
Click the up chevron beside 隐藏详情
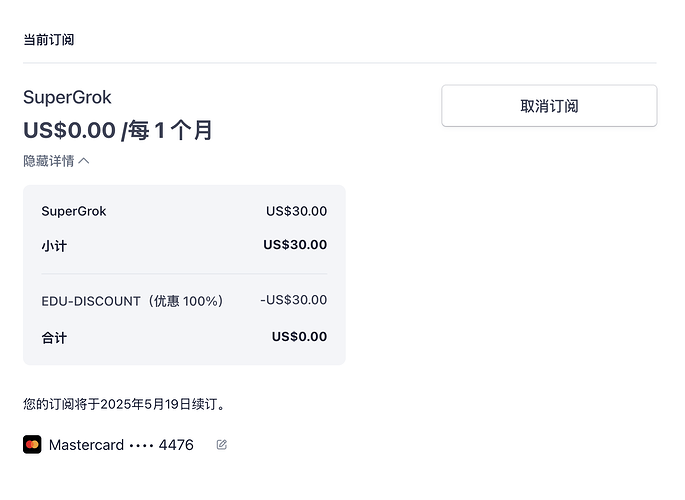point(84,161)
